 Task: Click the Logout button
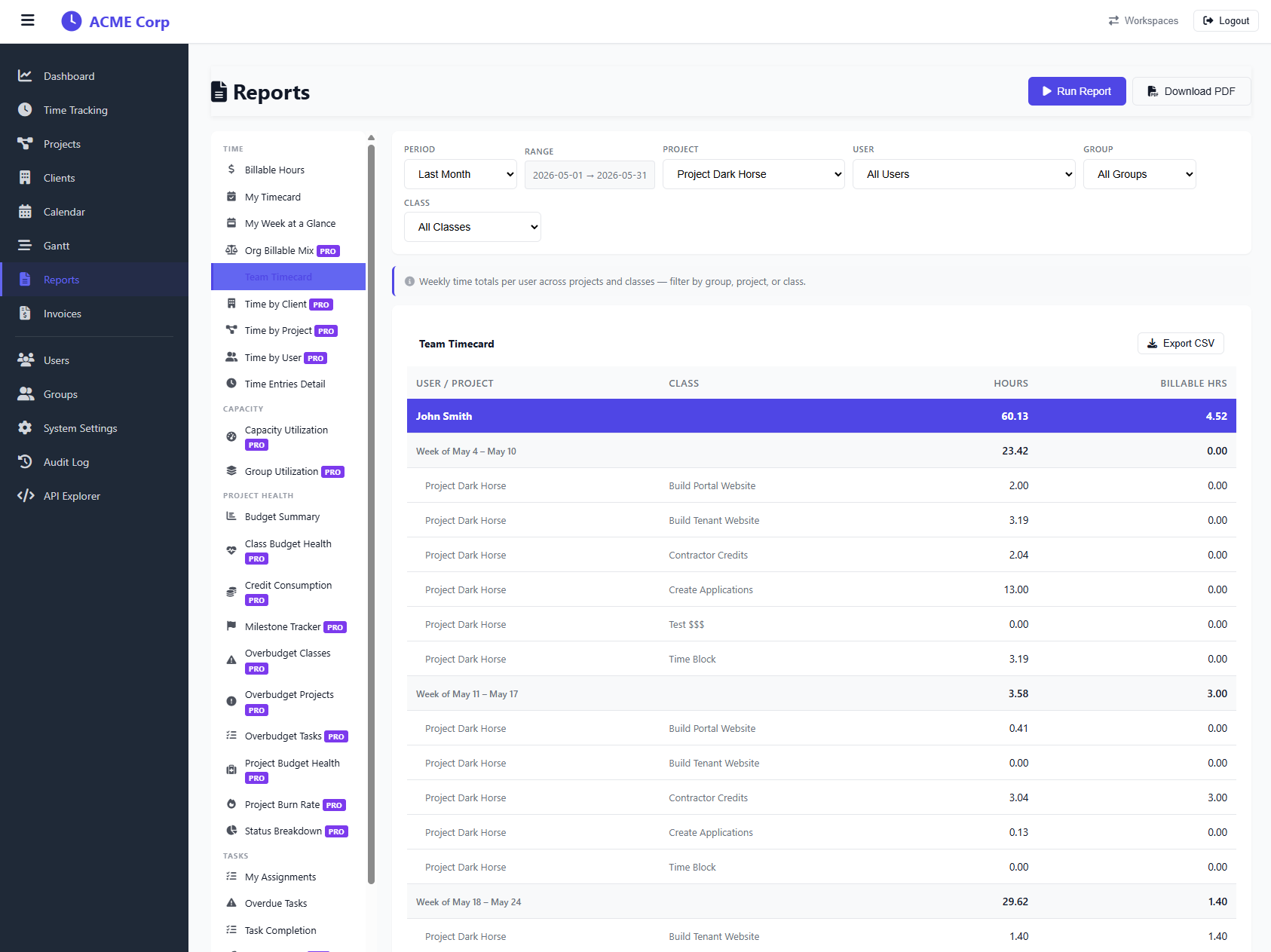click(1226, 20)
